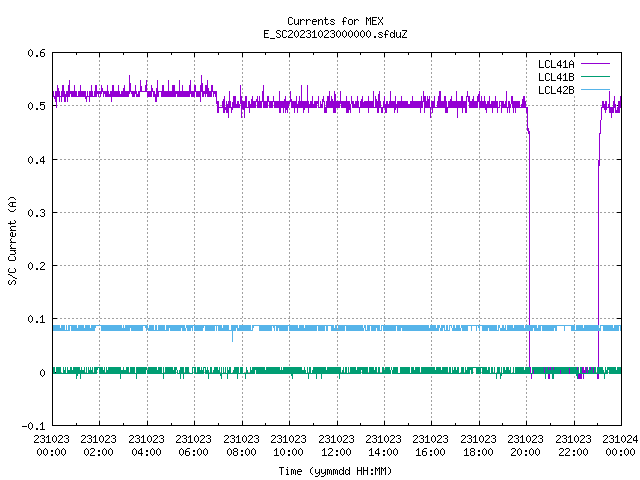Click the purple LCL41A step-down near 07:00
This screenshot has width=640, height=480.
(x=217, y=100)
